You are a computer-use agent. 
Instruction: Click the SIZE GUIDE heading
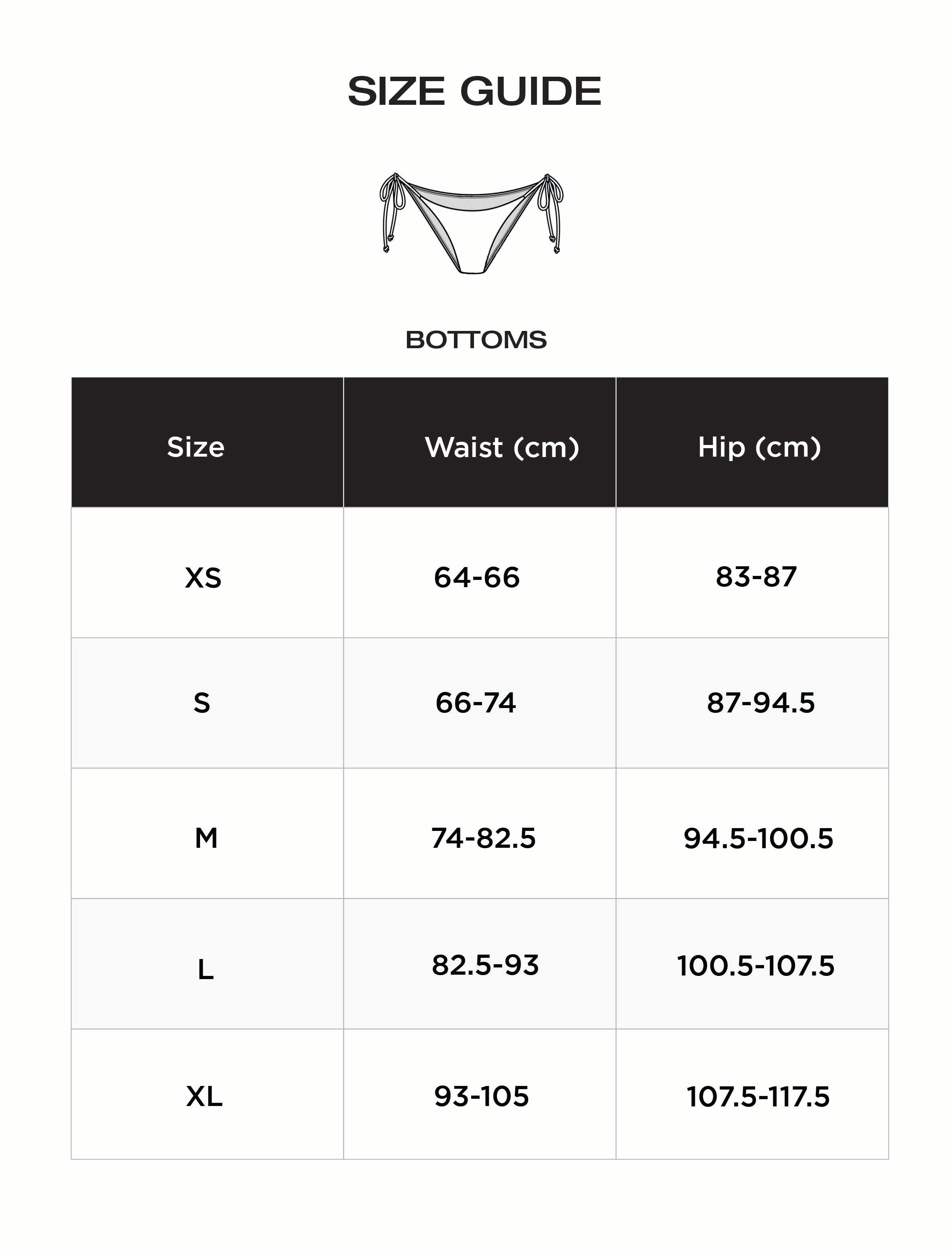474,91
